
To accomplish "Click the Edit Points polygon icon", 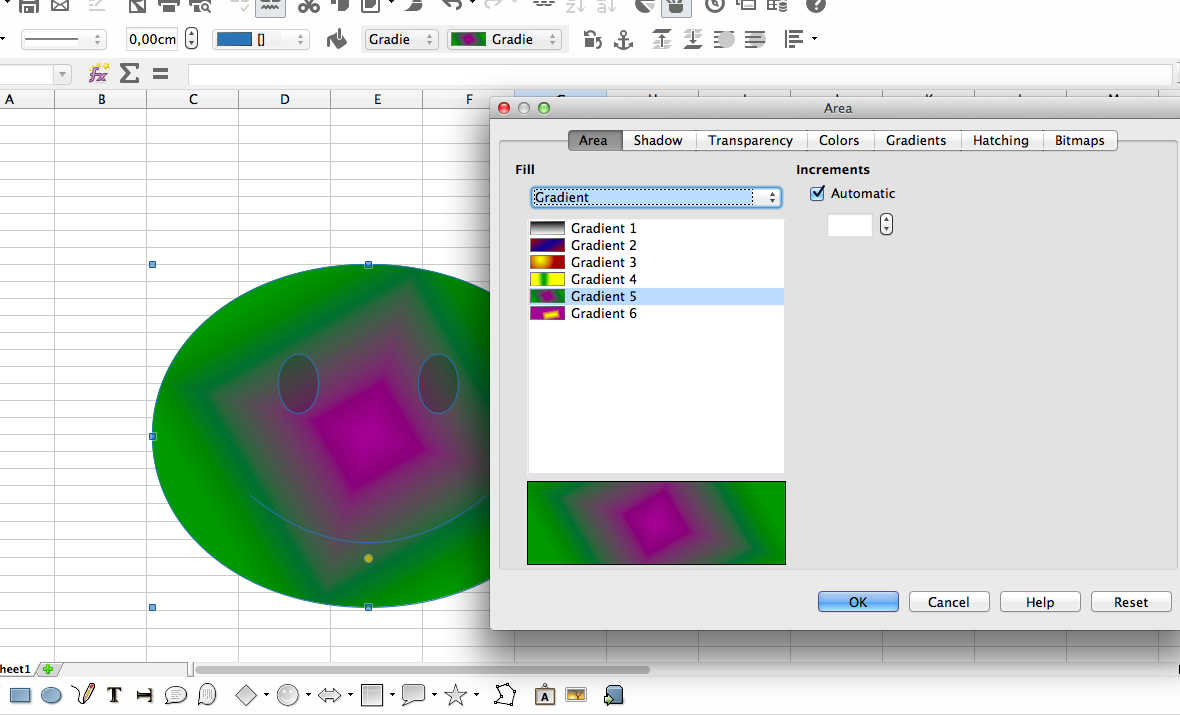I will click(506, 695).
